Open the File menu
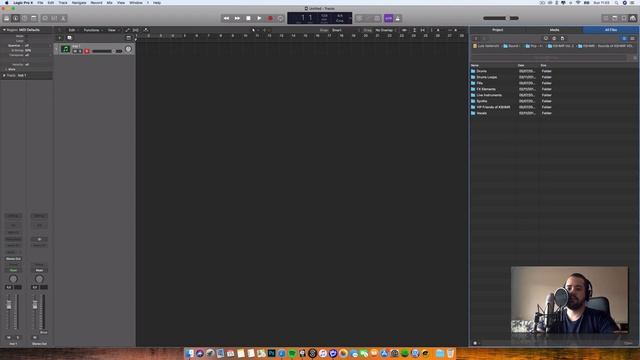The height and width of the screenshot is (360, 640). tap(40, 2)
